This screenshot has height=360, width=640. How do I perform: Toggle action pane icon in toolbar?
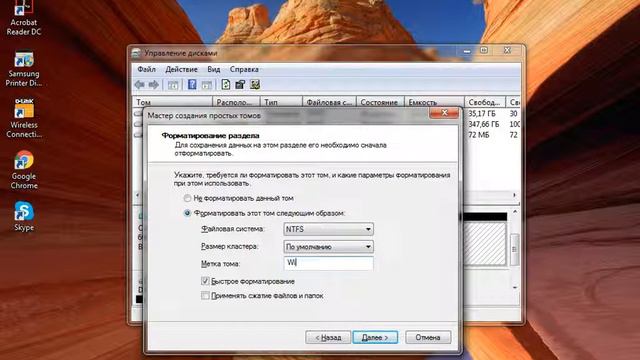coord(207,85)
